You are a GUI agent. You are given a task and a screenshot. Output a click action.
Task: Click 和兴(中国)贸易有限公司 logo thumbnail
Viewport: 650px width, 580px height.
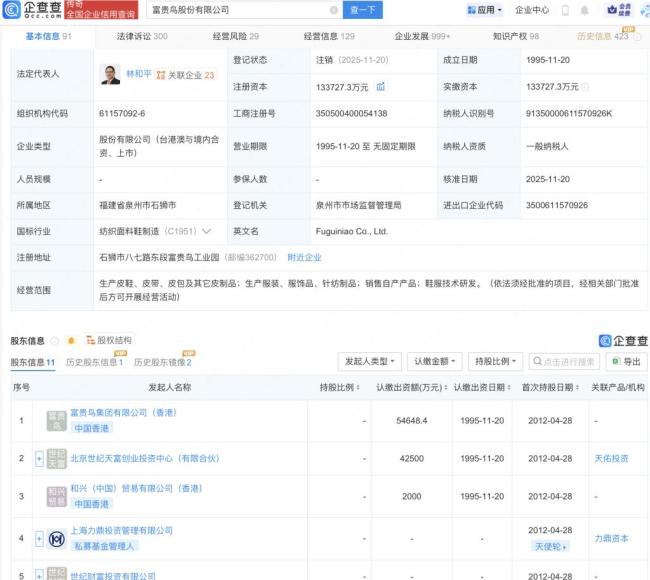[56, 496]
